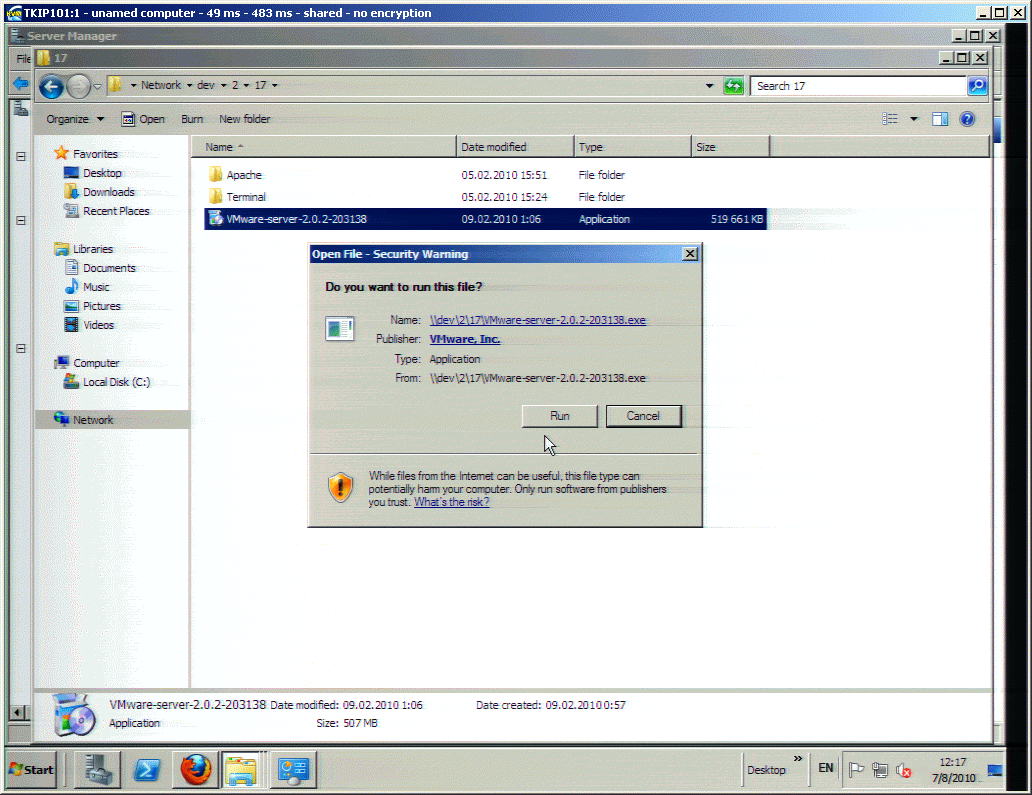
Task: Click the Action Center flag tray icon
Action: [856, 769]
